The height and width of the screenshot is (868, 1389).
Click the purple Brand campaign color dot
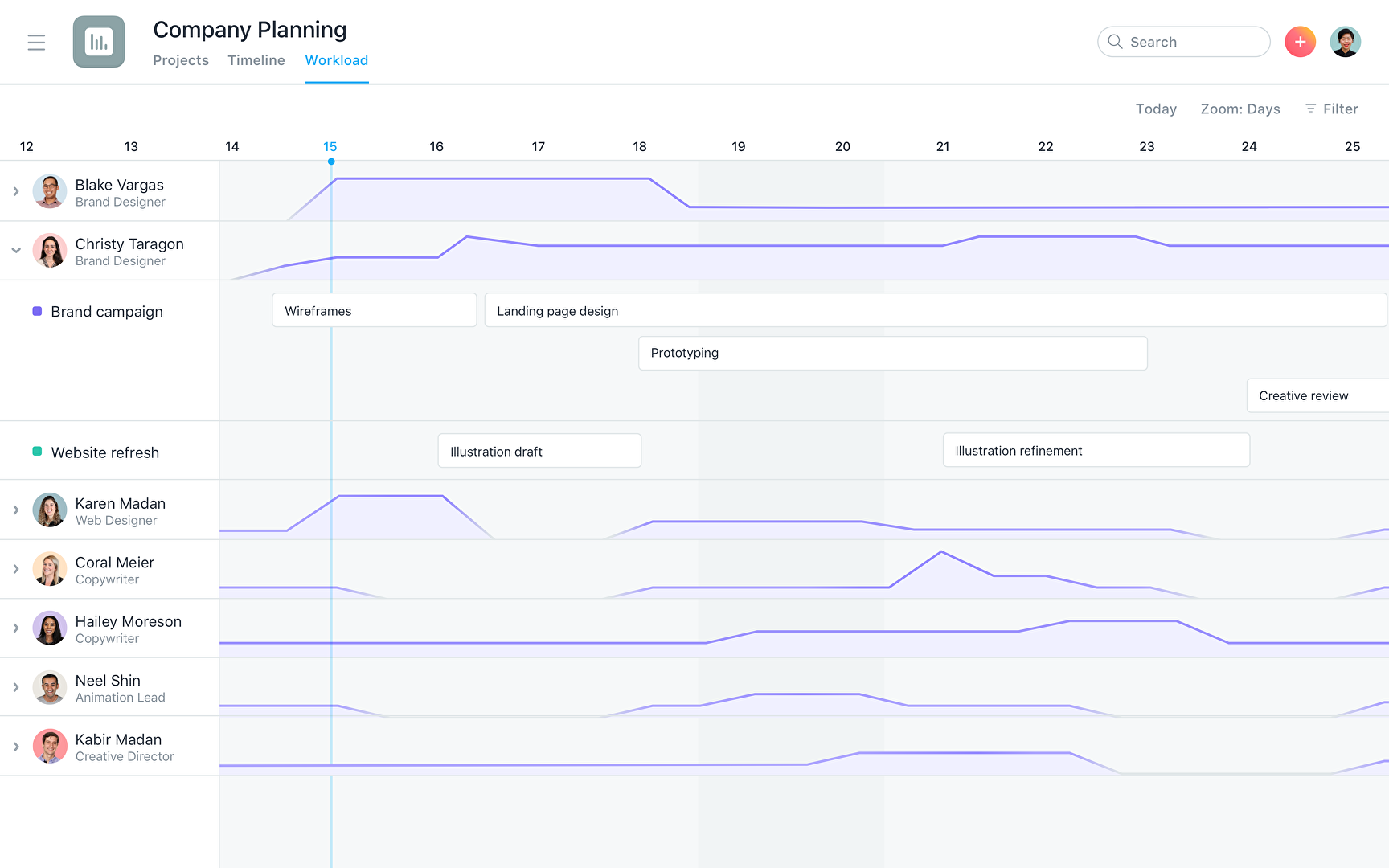tap(37, 312)
